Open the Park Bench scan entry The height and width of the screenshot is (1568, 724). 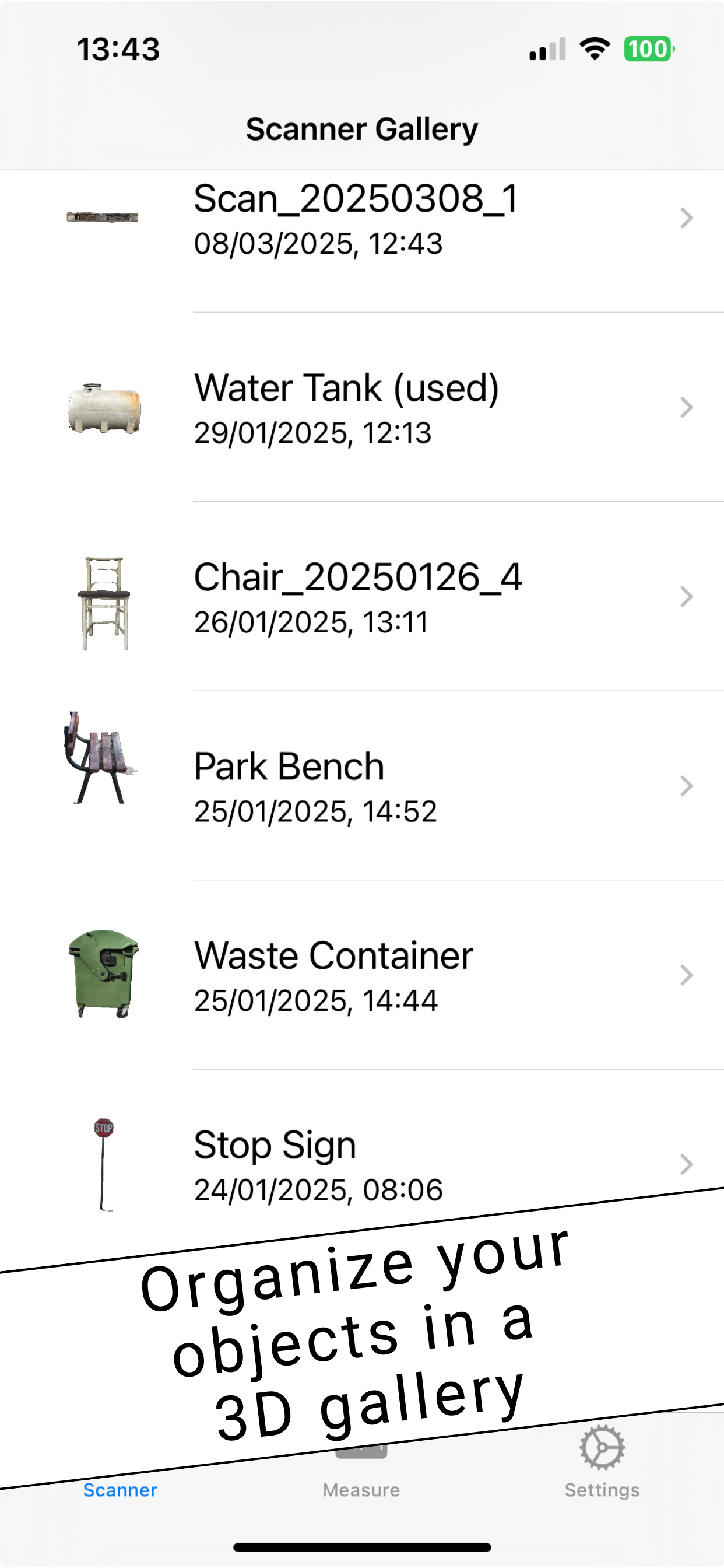pos(289,767)
